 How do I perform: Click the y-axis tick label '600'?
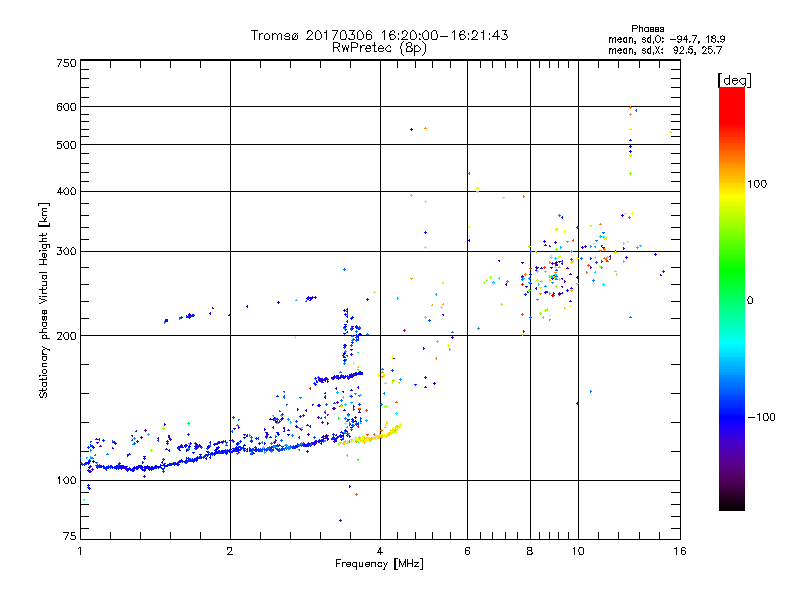coord(66,107)
